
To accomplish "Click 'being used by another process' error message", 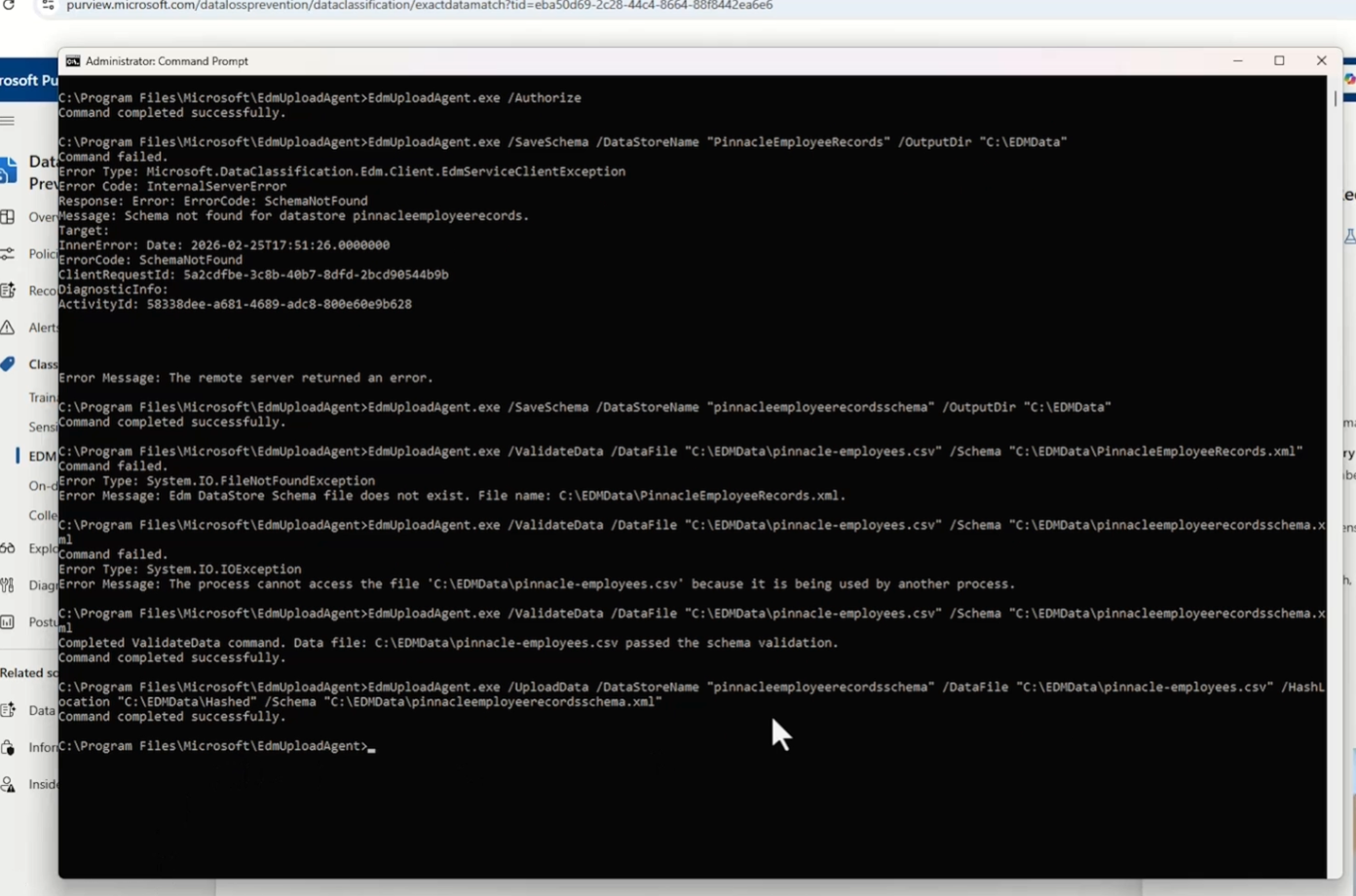I will click(537, 584).
